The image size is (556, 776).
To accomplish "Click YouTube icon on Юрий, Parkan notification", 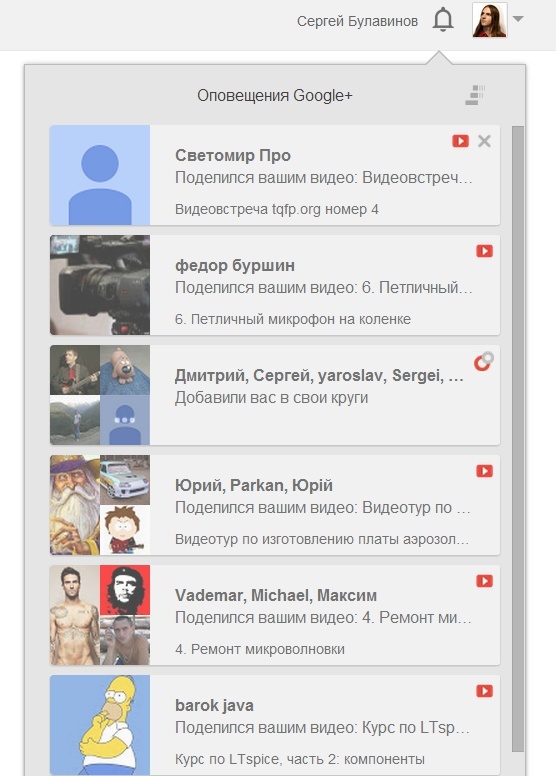I will [484, 471].
